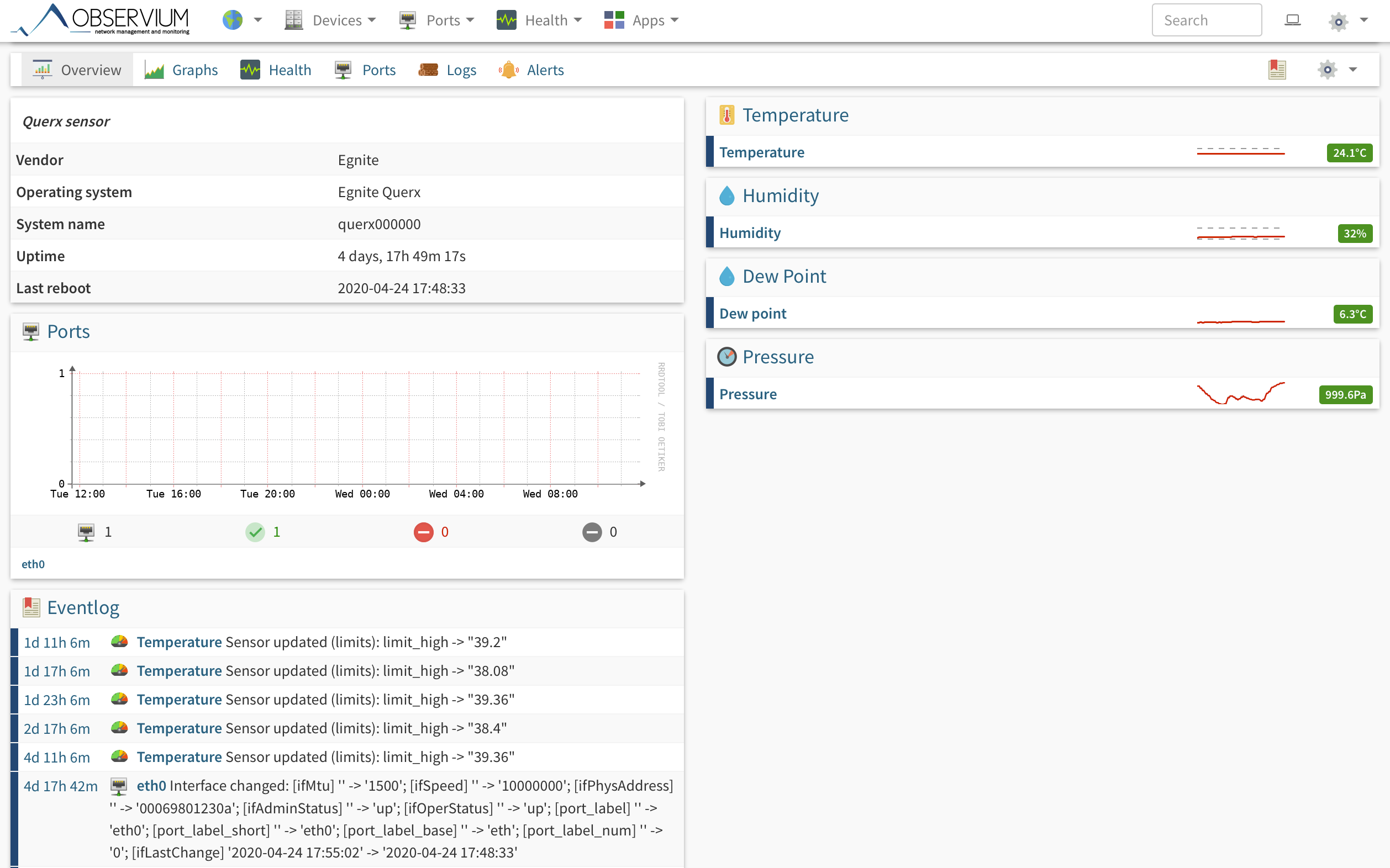Screen dimensions: 1390x868
Task: Open Temperature link in 2d 17h 6m event
Action: pyautogui.click(x=179, y=728)
